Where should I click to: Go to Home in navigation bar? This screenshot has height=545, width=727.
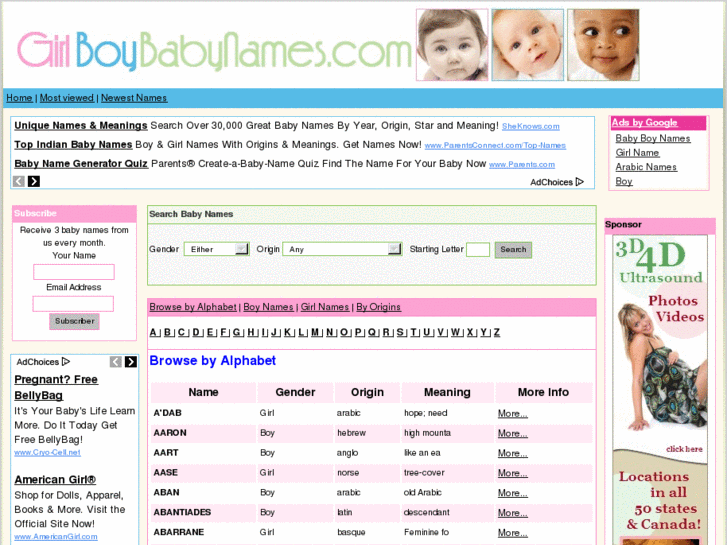pyautogui.click(x=19, y=98)
